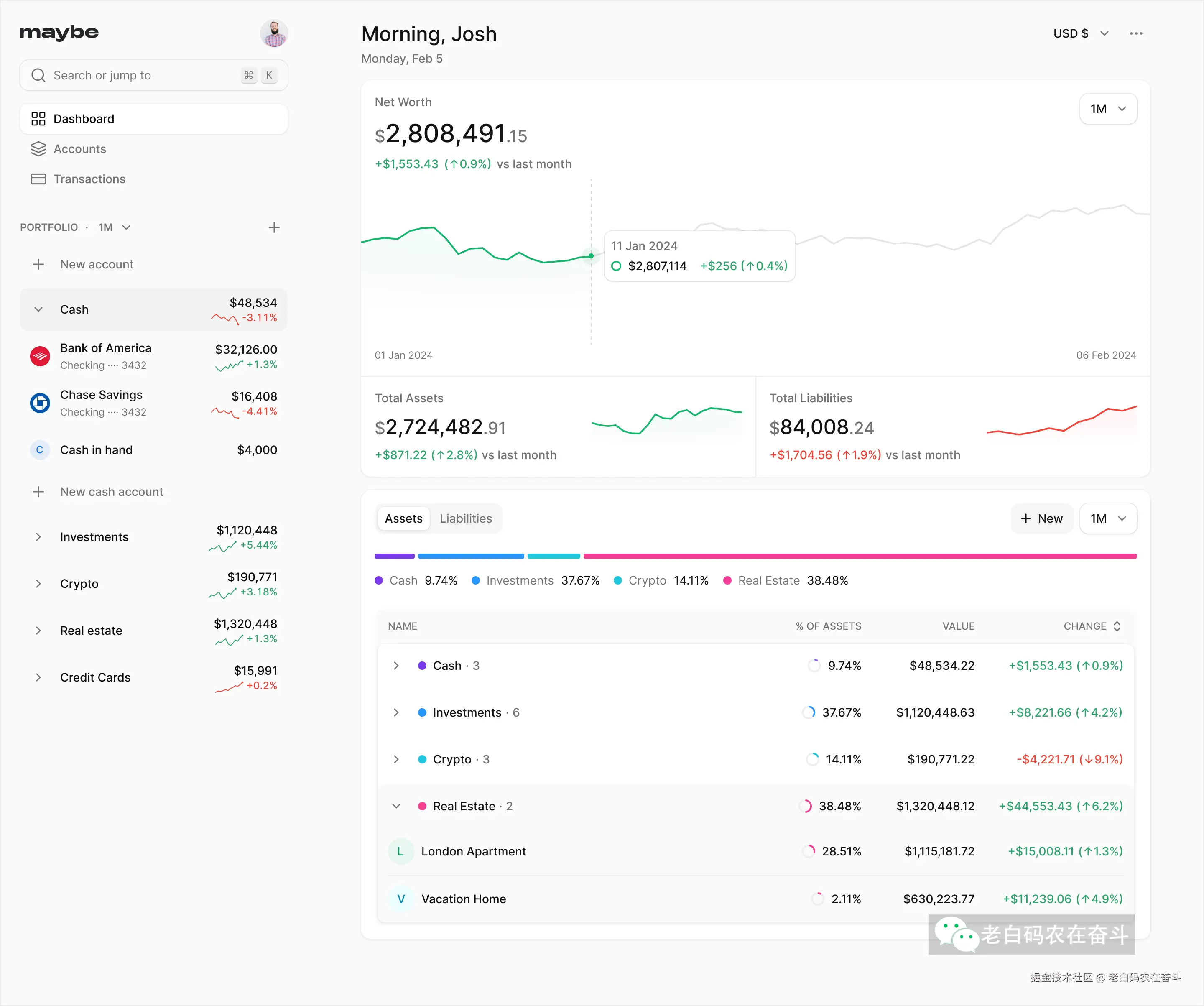
Task: Collapse the Real Estate asset row
Action: point(396,806)
